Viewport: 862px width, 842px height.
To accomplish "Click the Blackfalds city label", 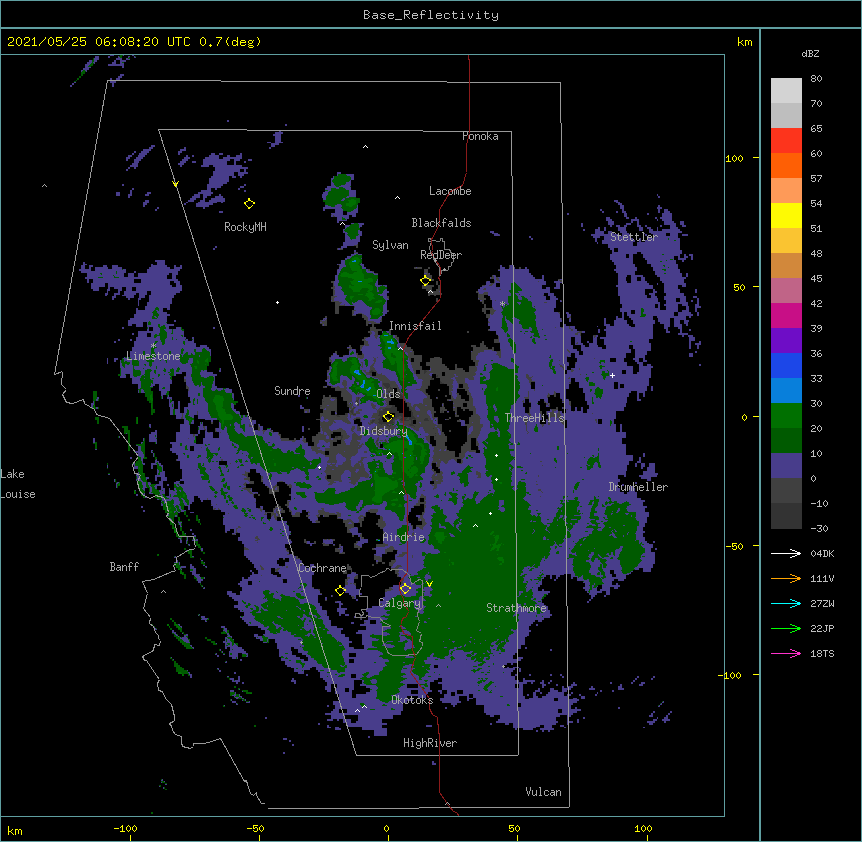I will click(x=441, y=223).
